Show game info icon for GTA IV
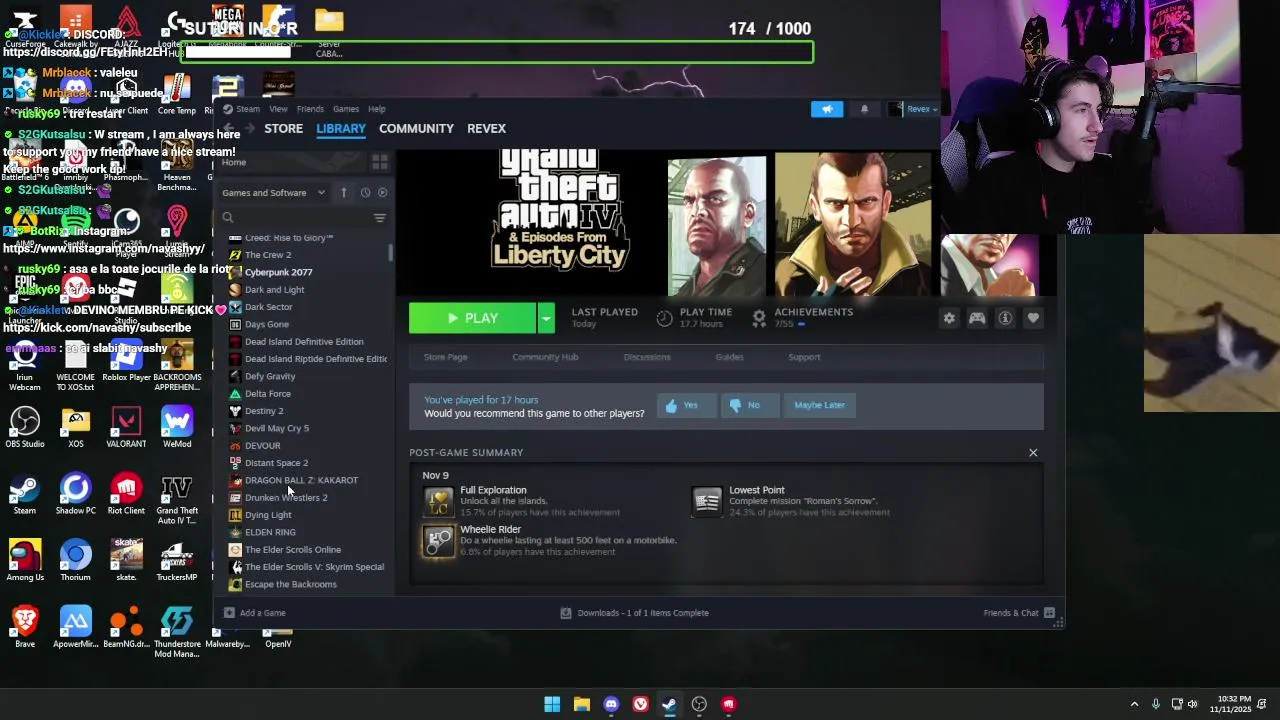Screen dimensions: 1280x720 1005,318
